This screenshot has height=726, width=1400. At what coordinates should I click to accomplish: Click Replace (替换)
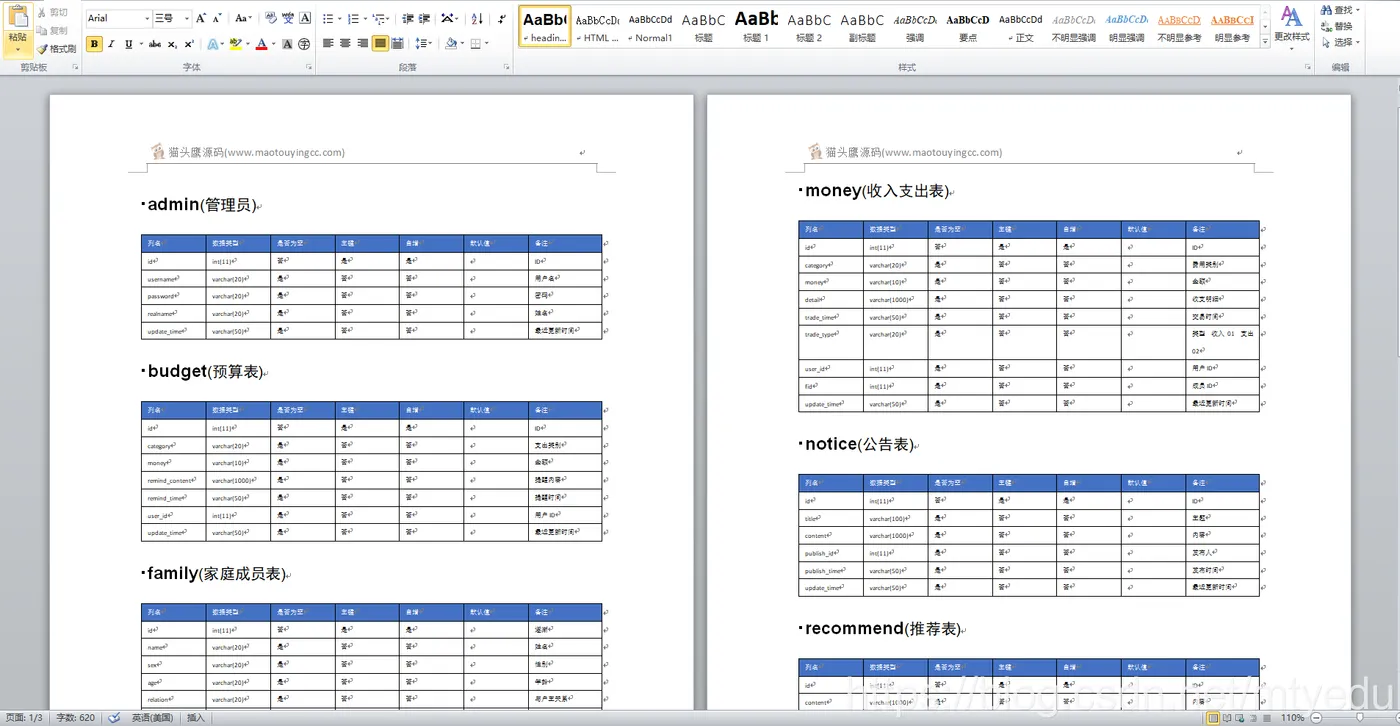1336,27
